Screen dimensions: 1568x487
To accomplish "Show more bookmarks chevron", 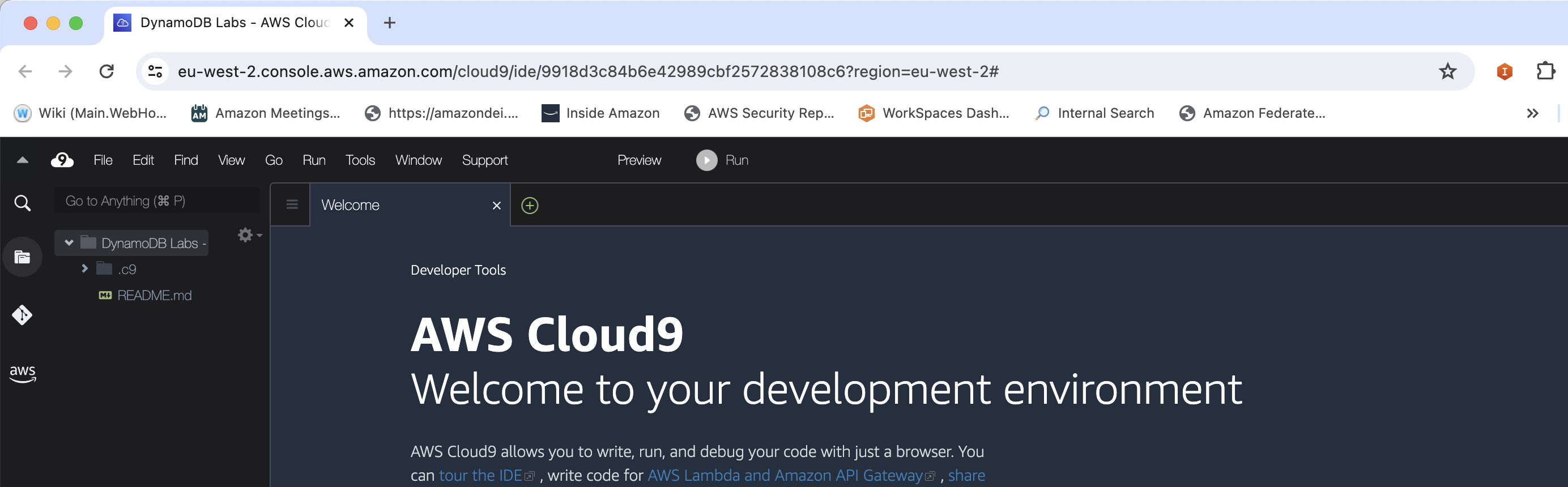I will click(1532, 113).
